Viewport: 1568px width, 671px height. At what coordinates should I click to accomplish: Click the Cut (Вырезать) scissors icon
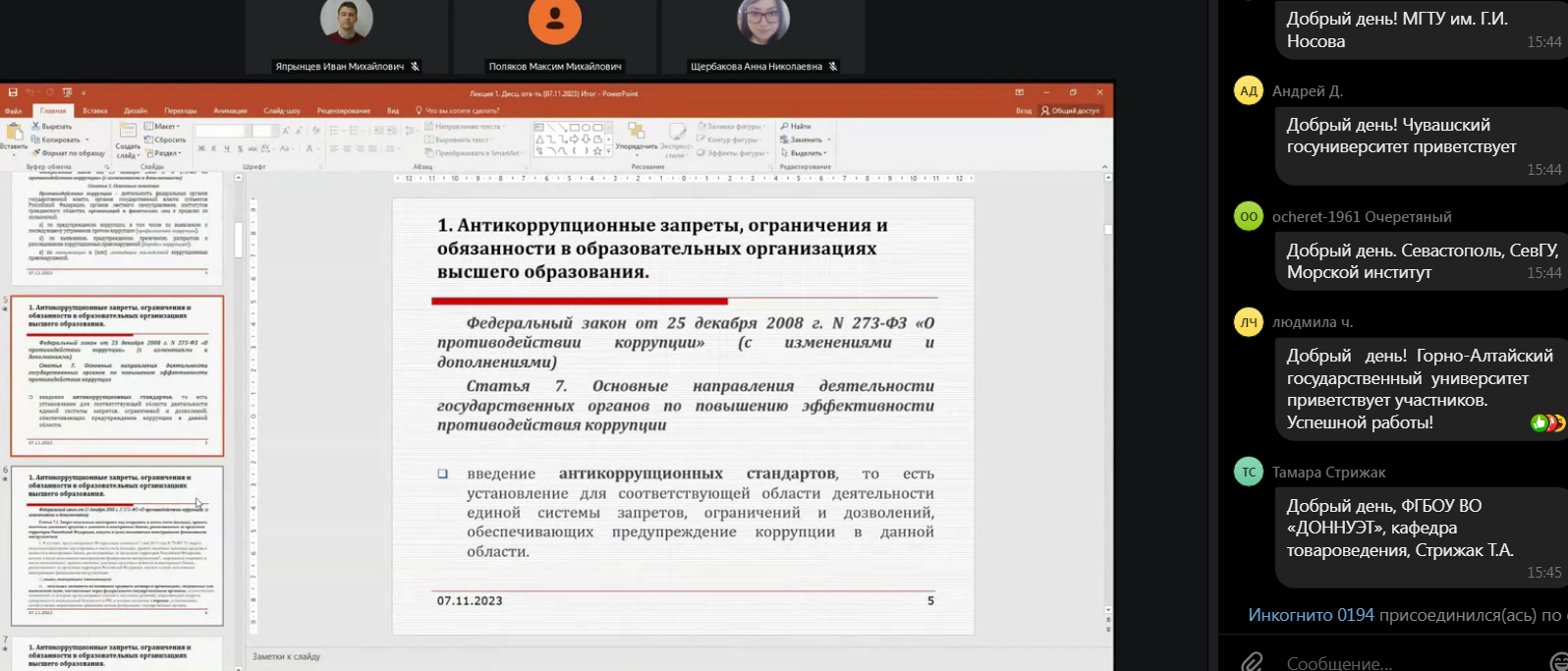(x=36, y=127)
